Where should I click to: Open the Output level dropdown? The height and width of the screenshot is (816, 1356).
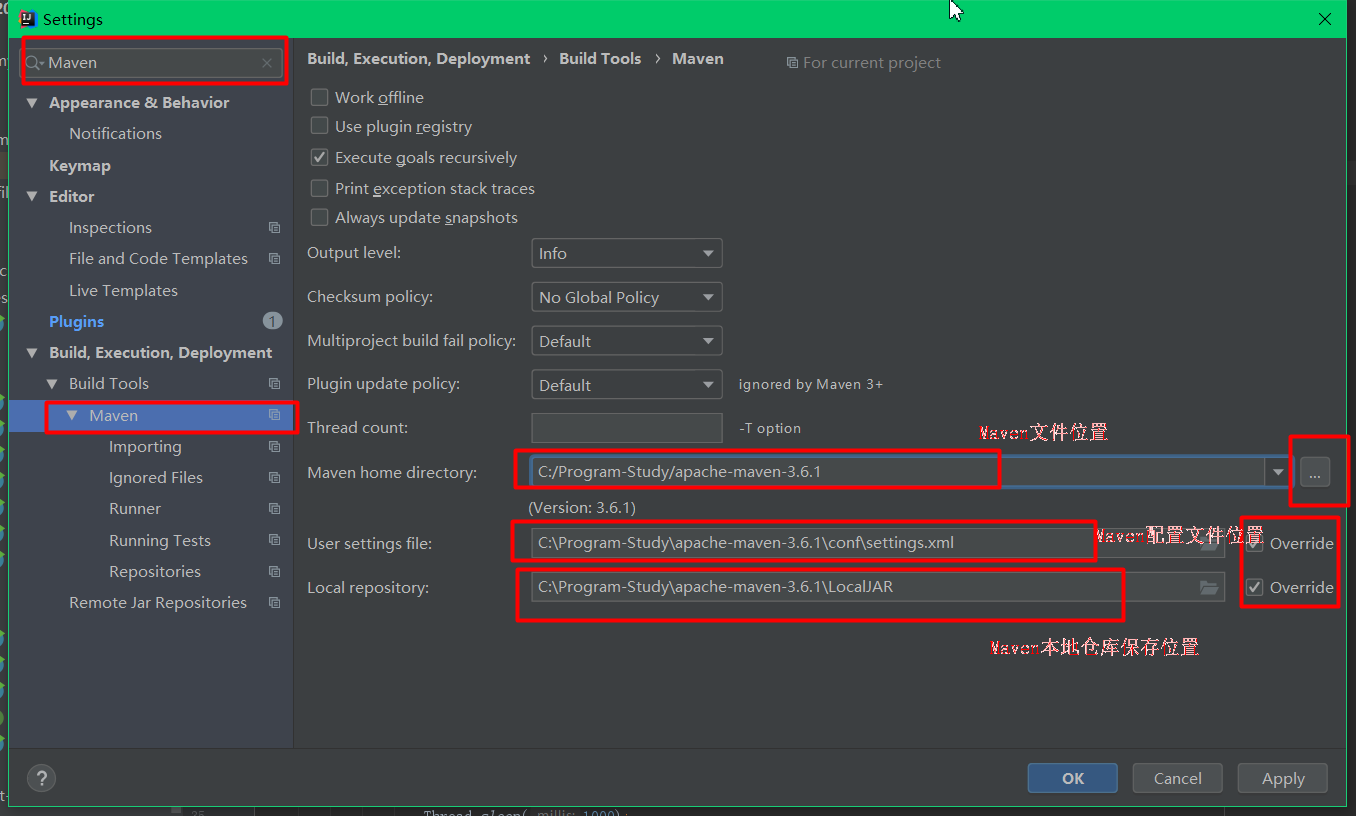[626, 253]
